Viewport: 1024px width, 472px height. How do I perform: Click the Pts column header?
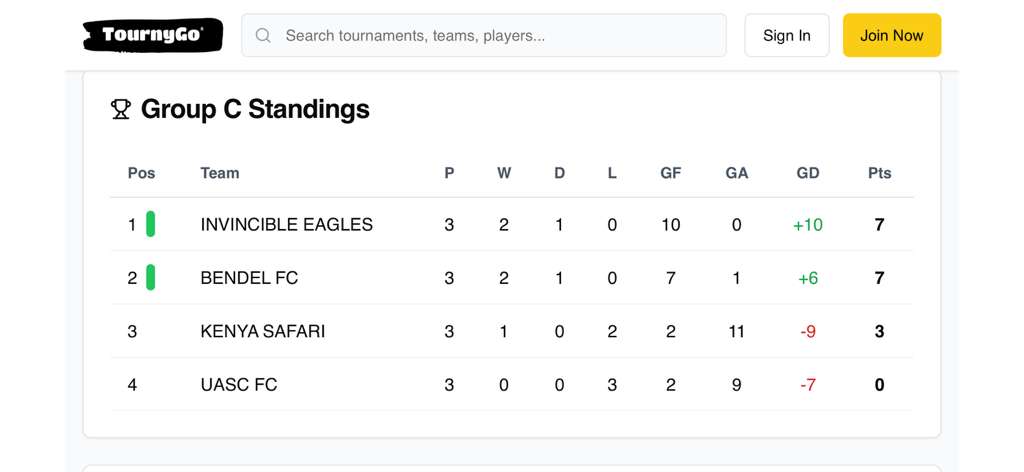(879, 173)
